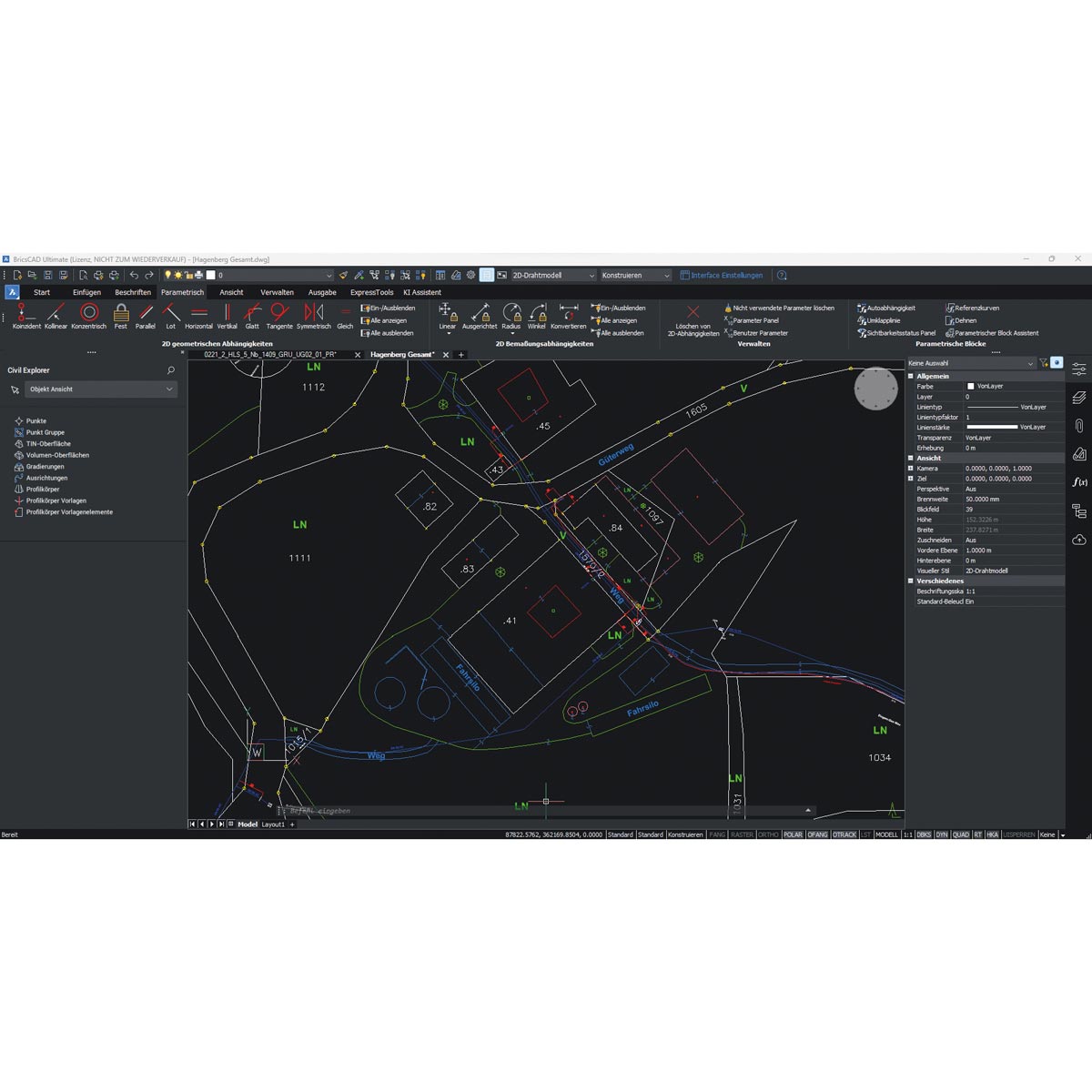This screenshot has width=1092, height=1092.
Task: Collapse the Allgemein properties section
Action: [911, 376]
